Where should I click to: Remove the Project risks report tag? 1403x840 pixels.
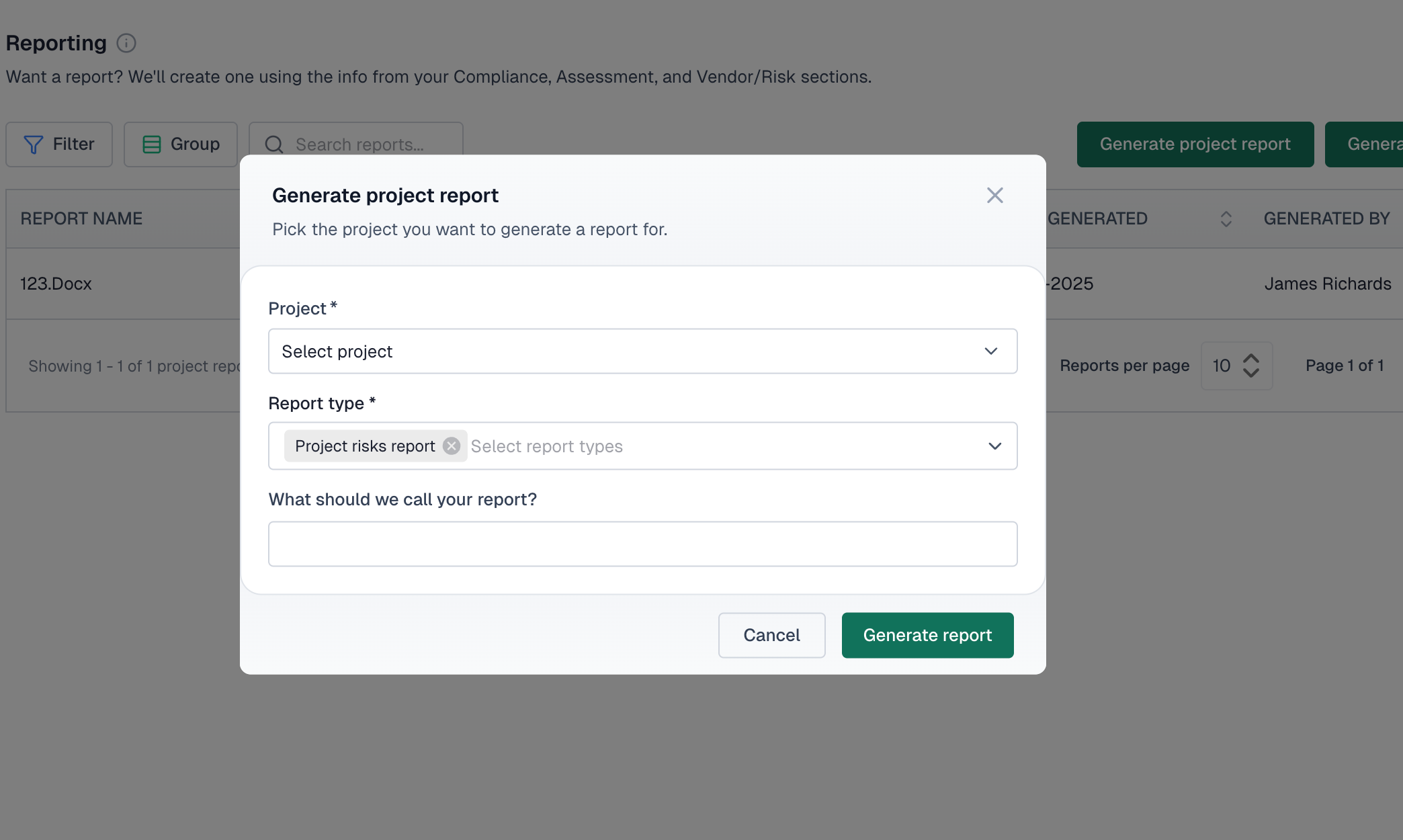(x=451, y=446)
